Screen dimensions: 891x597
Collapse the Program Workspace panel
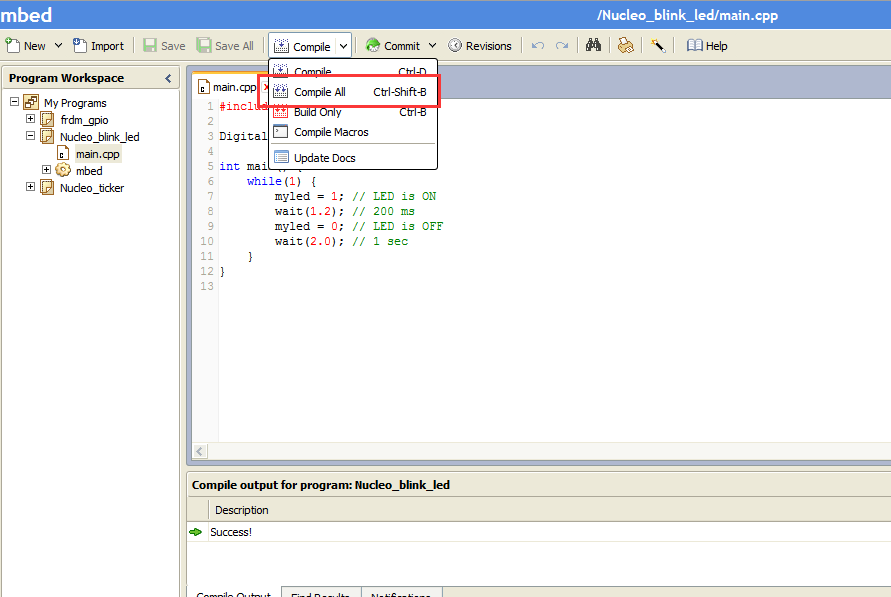coord(168,78)
